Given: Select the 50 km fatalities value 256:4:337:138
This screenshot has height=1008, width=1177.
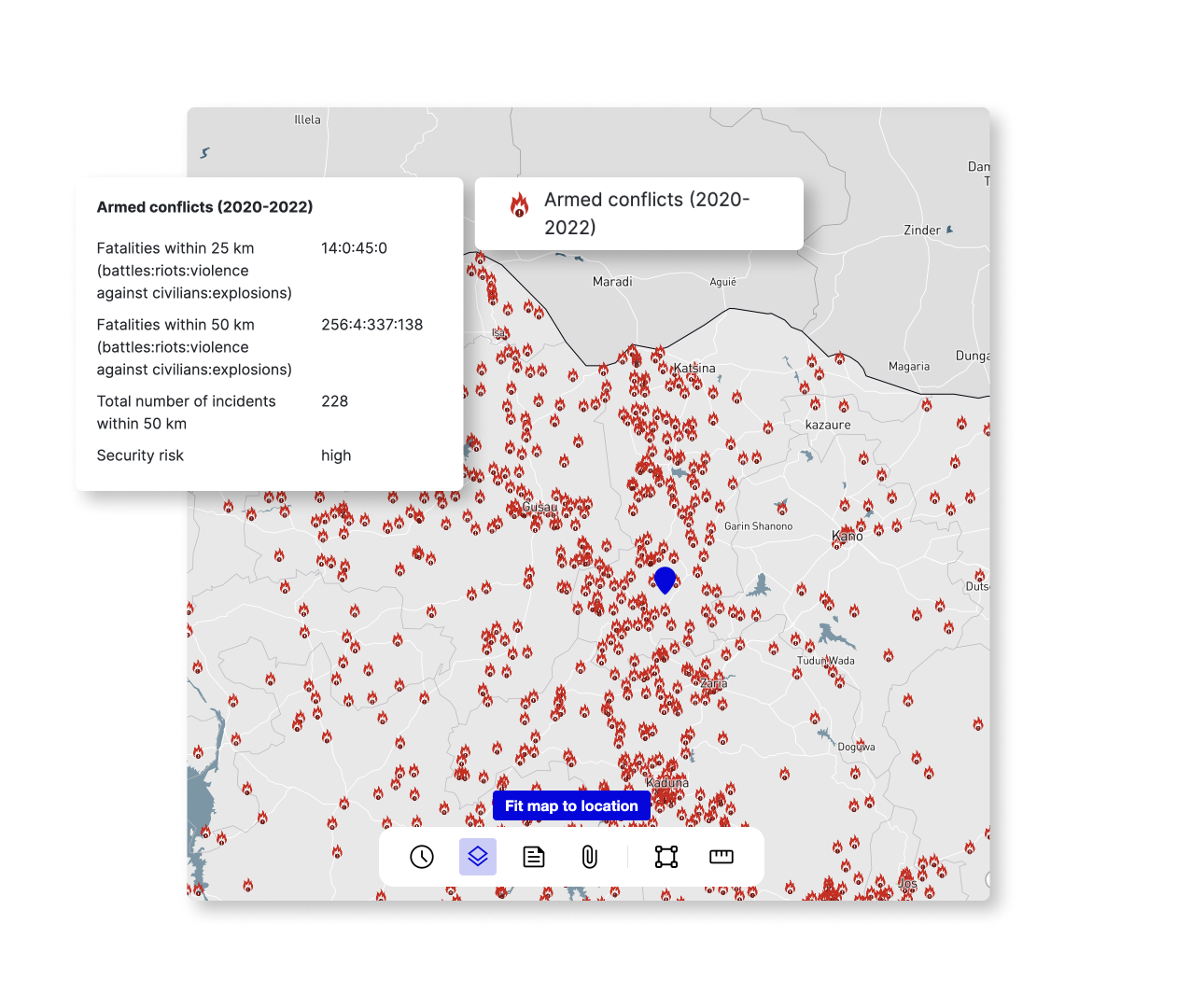Looking at the screenshot, I should [x=371, y=325].
